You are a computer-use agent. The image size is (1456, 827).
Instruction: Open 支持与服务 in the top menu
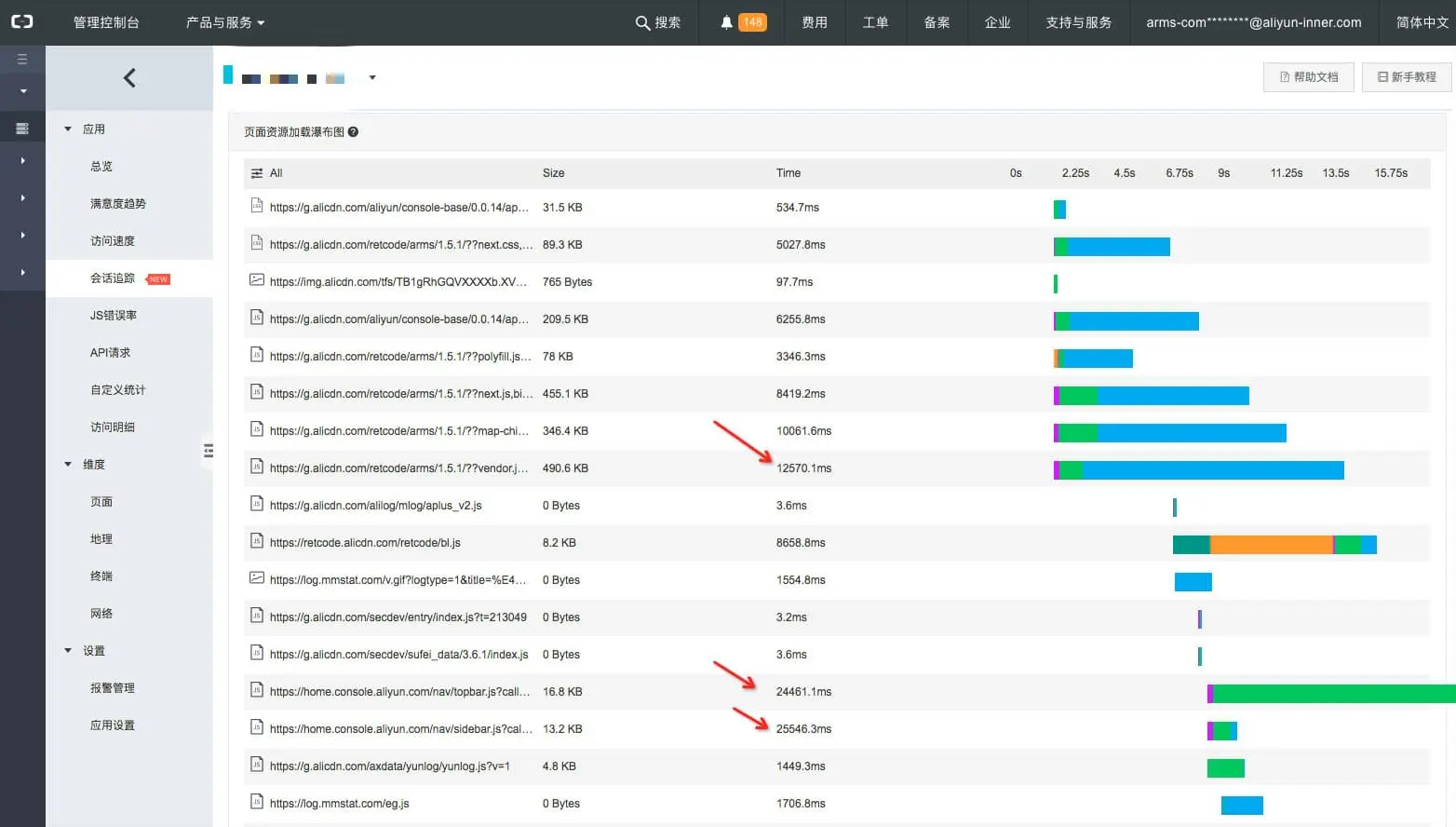pos(1078,22)
